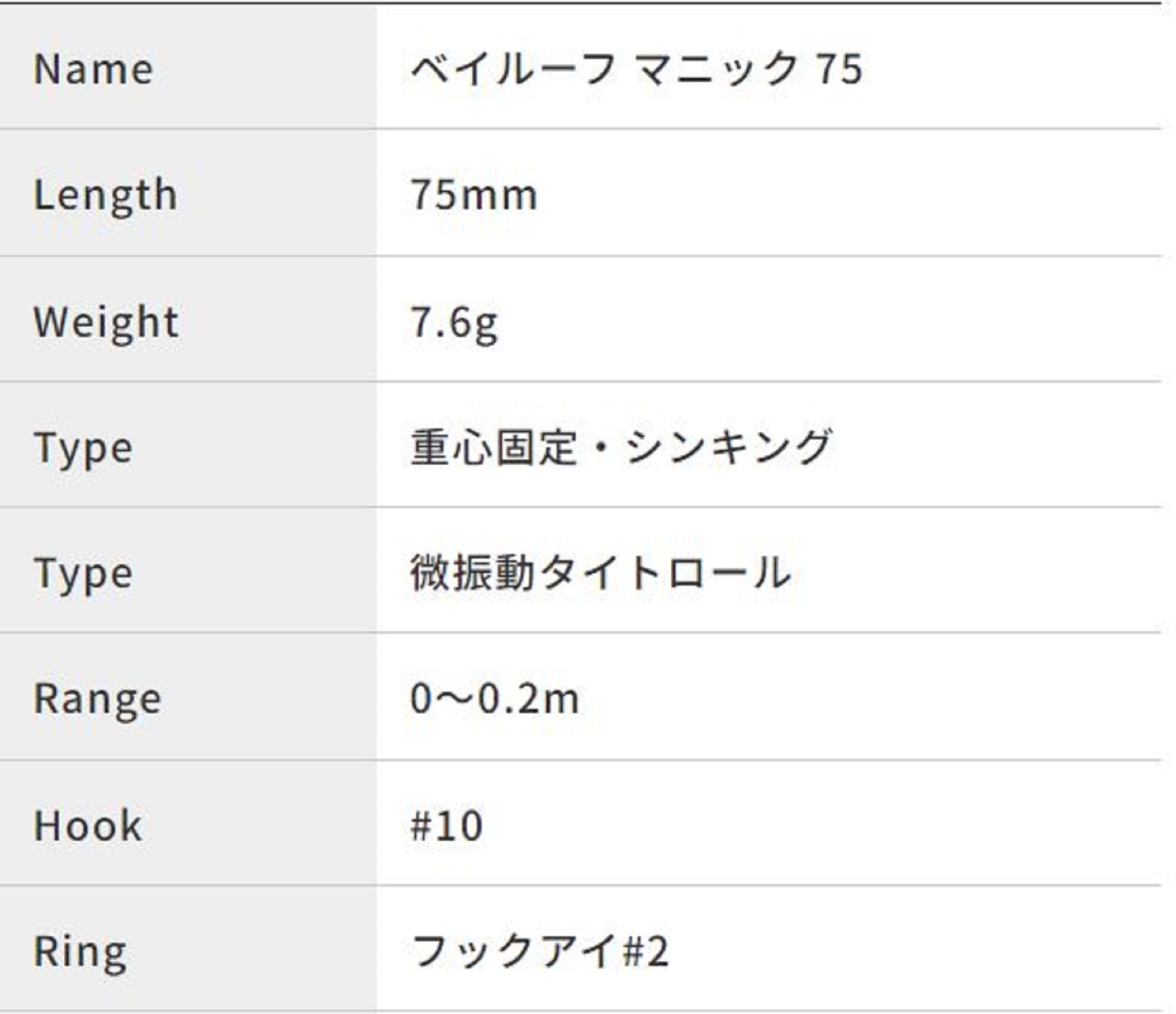Click the Length label cell
The image size is (1176, 1014).
[x=106, y=195]
